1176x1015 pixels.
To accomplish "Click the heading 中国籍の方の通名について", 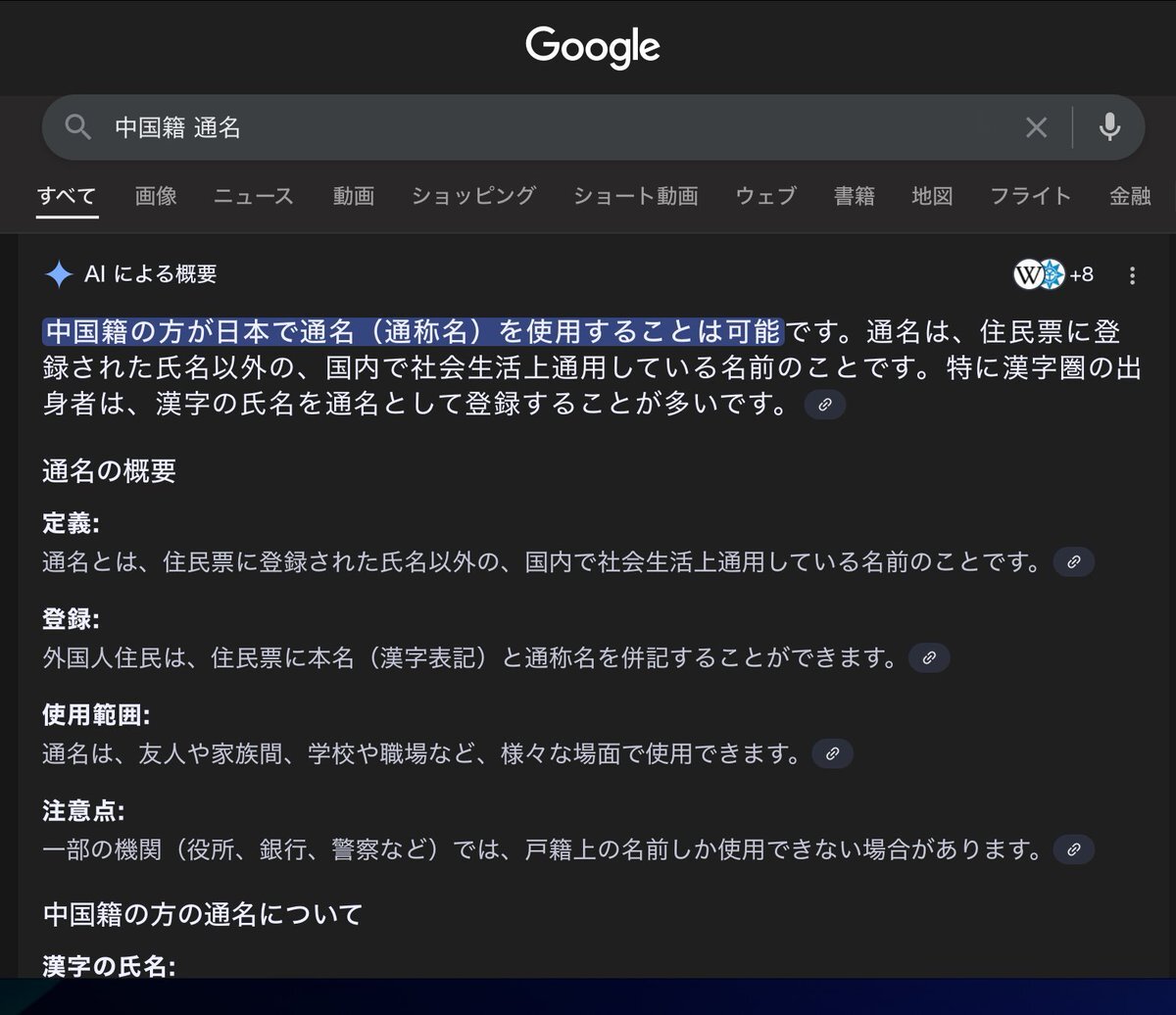I will [203, 914].
